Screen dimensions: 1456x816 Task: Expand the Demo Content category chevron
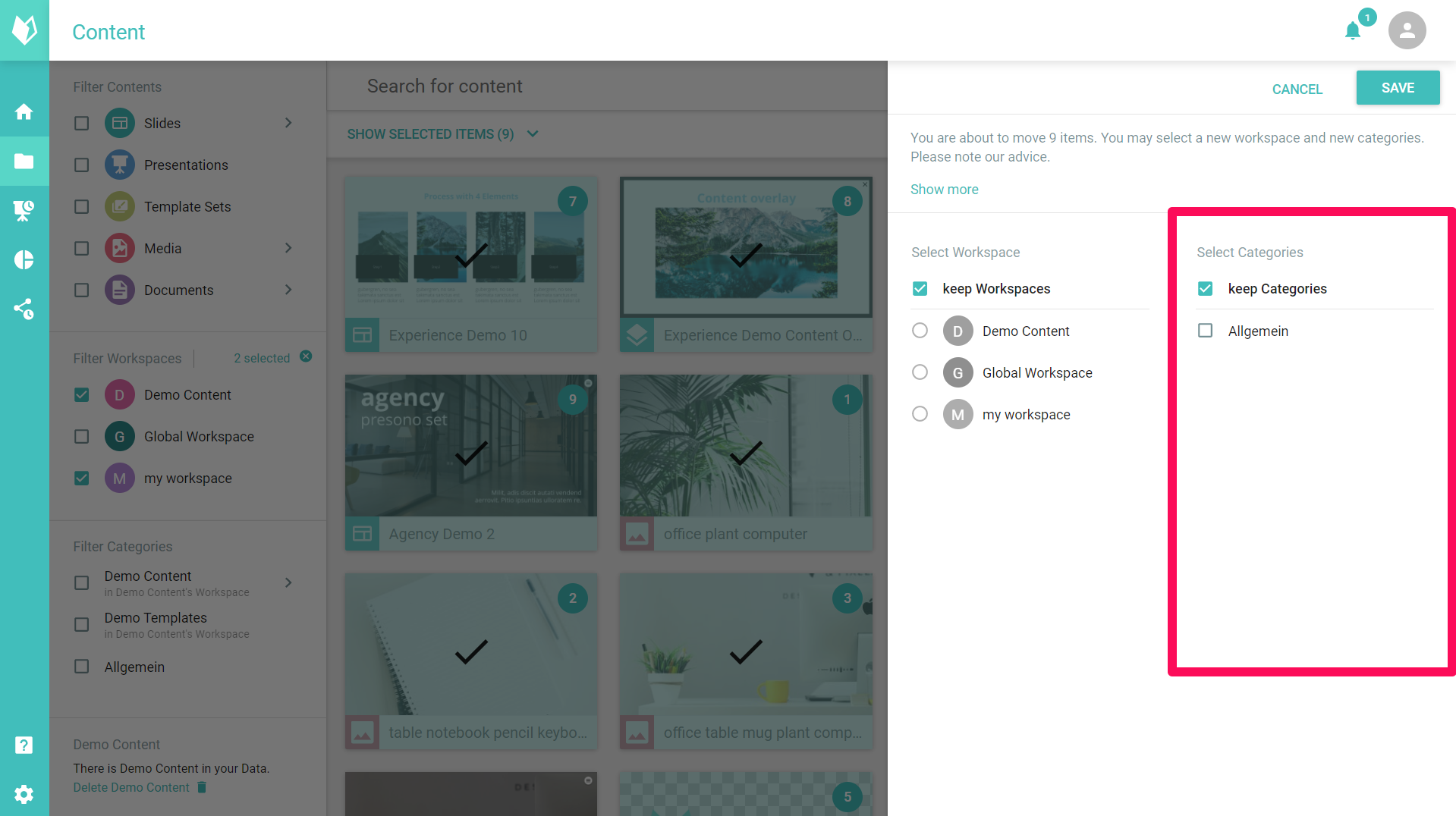tap(288, 582)
